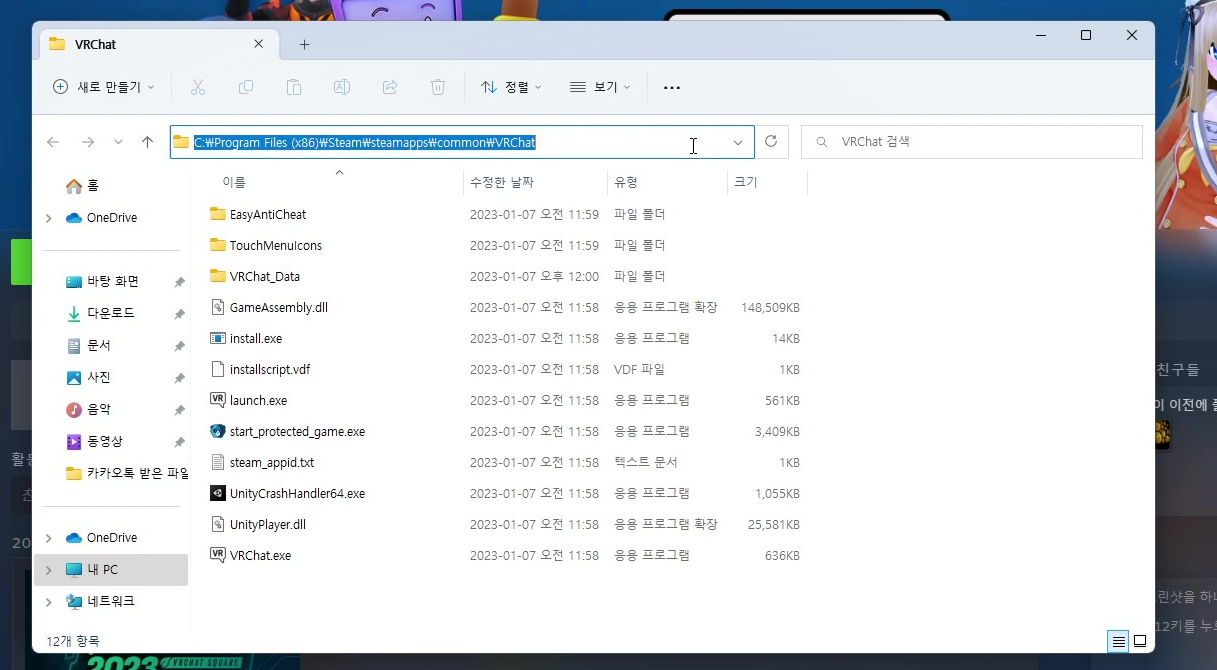Click the VRChat.exe VR icon
Screen dimensions: 1217x670
click(x=218, y=555)
